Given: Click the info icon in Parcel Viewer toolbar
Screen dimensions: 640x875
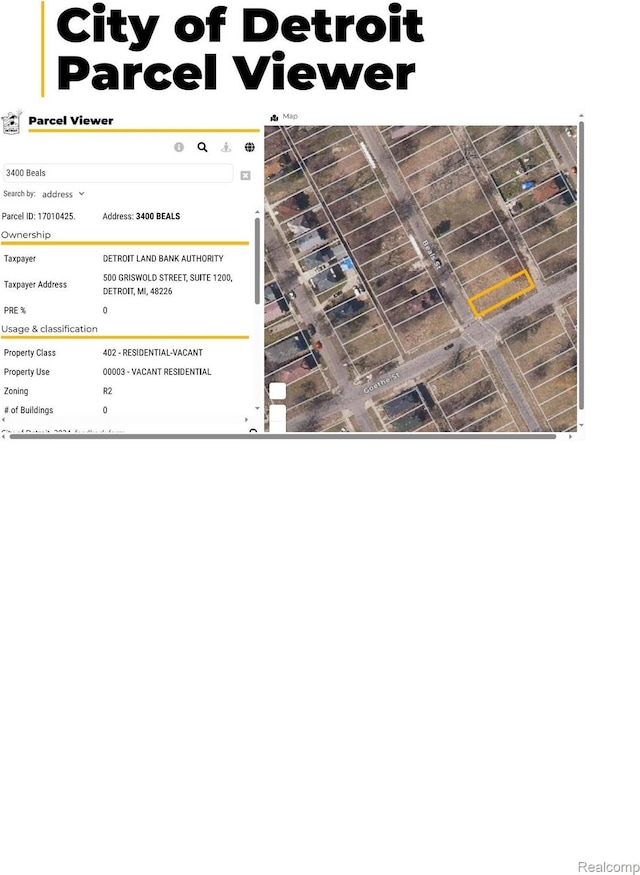Looking at the screenshot, I should coord(179,147).
